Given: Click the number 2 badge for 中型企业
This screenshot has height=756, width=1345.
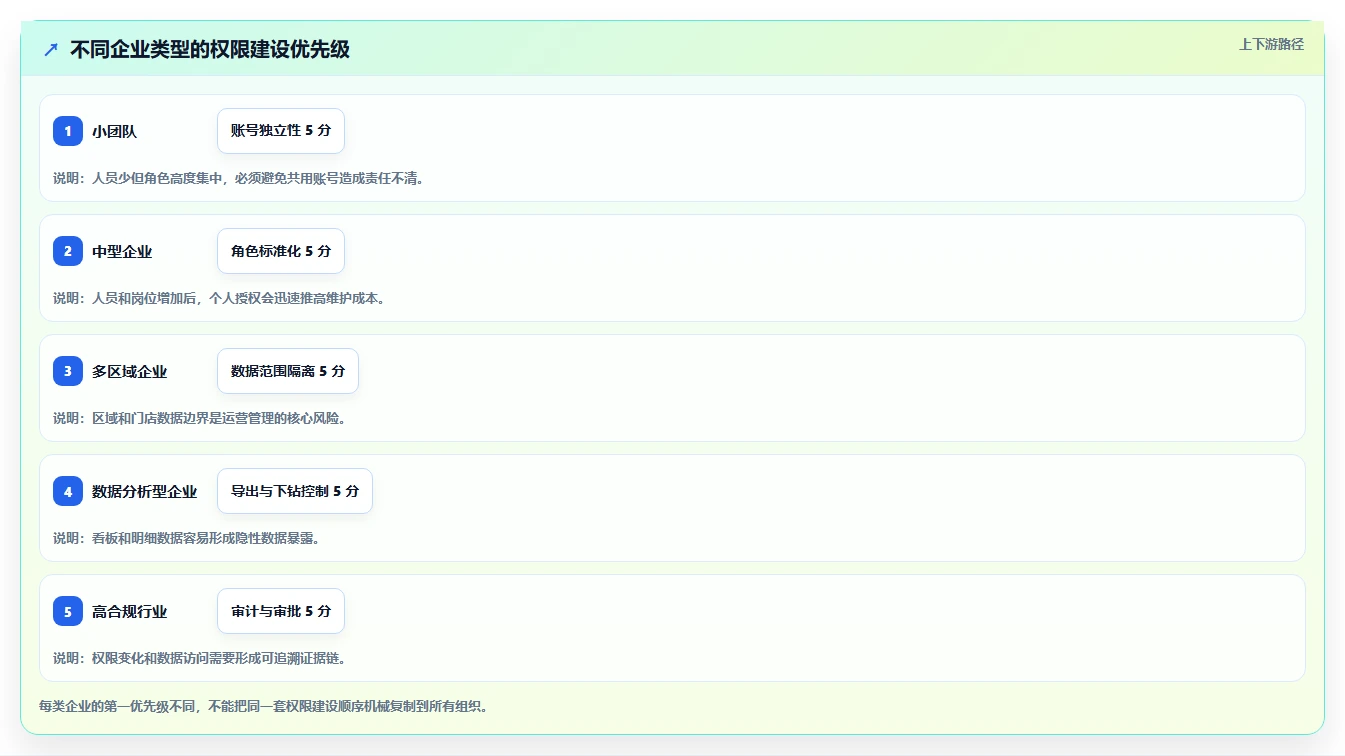Looking at the screenshot, I should (x=68, y=251).
